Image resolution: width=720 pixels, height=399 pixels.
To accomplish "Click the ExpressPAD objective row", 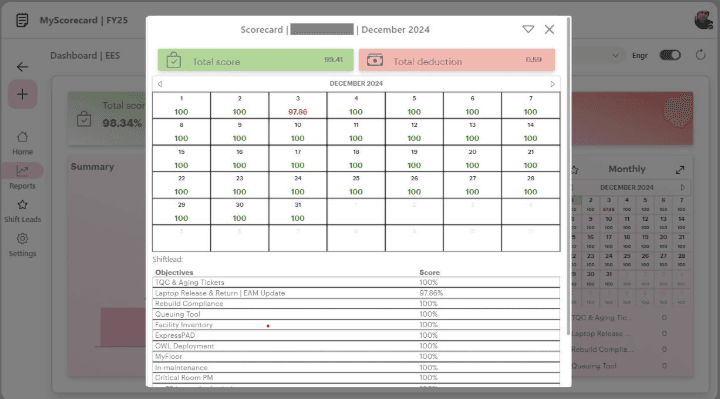I will coord(356,335).
